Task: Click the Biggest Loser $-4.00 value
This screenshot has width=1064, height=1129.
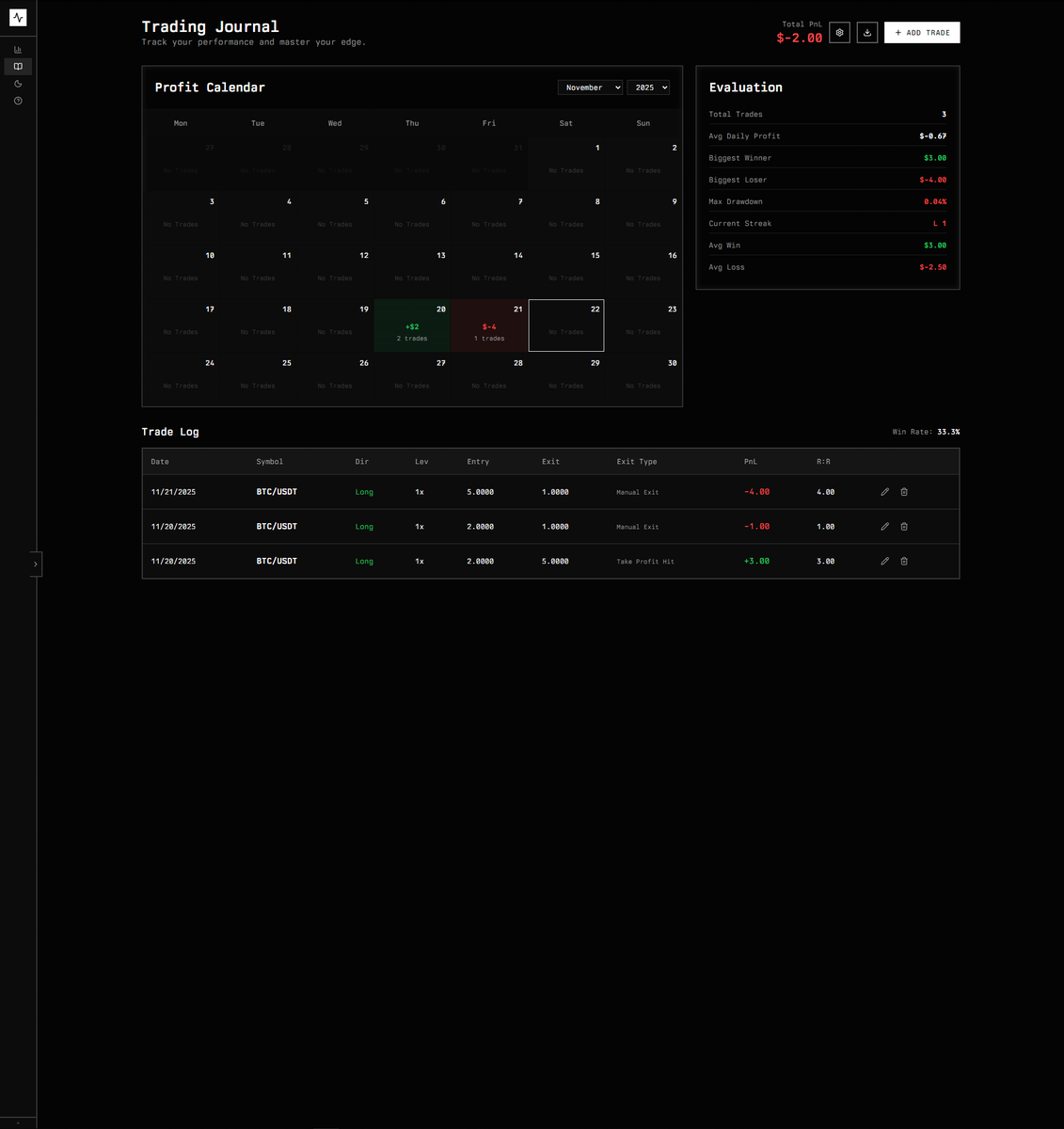Action: click(x=933, y=180)
